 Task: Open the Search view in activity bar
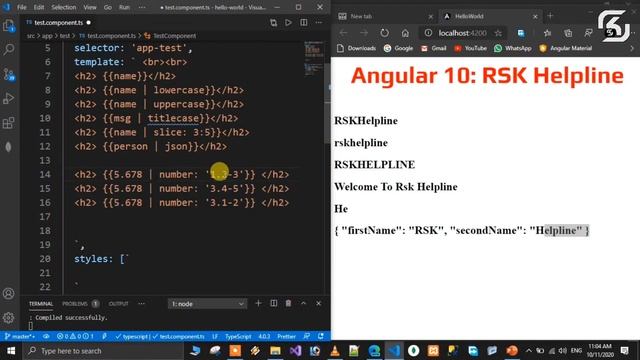(x=9, y=49)
